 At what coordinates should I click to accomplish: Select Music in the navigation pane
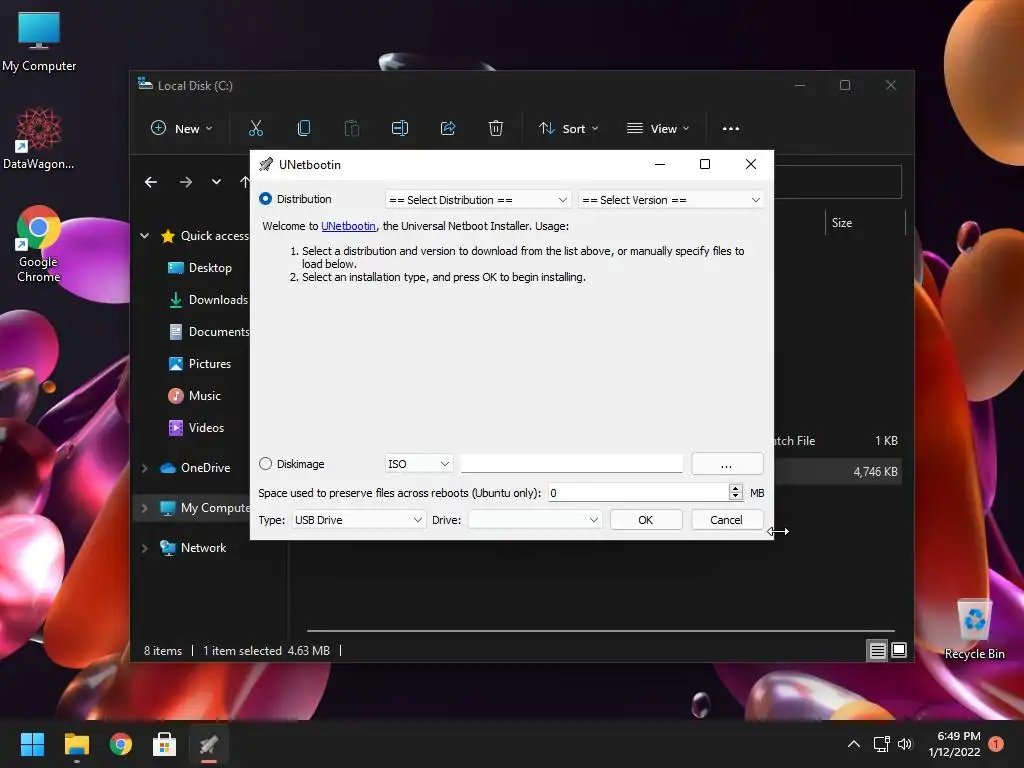pos(195,396)
